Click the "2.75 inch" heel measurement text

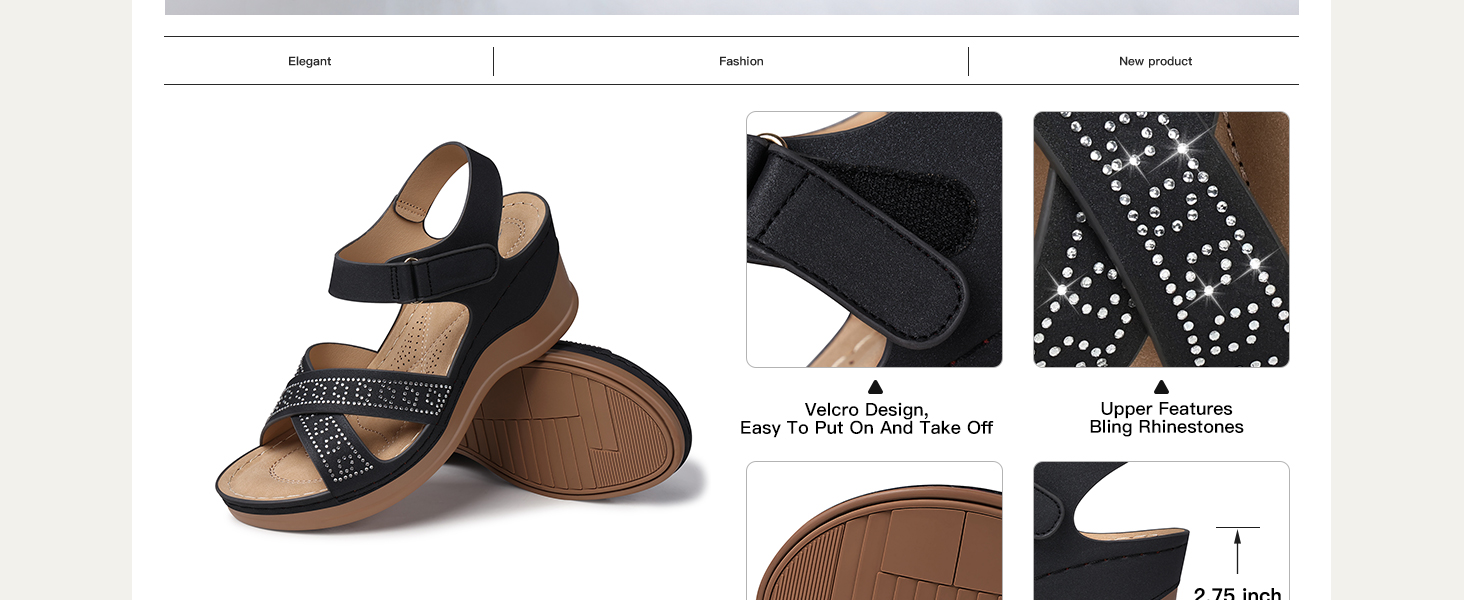(1237, 593)
